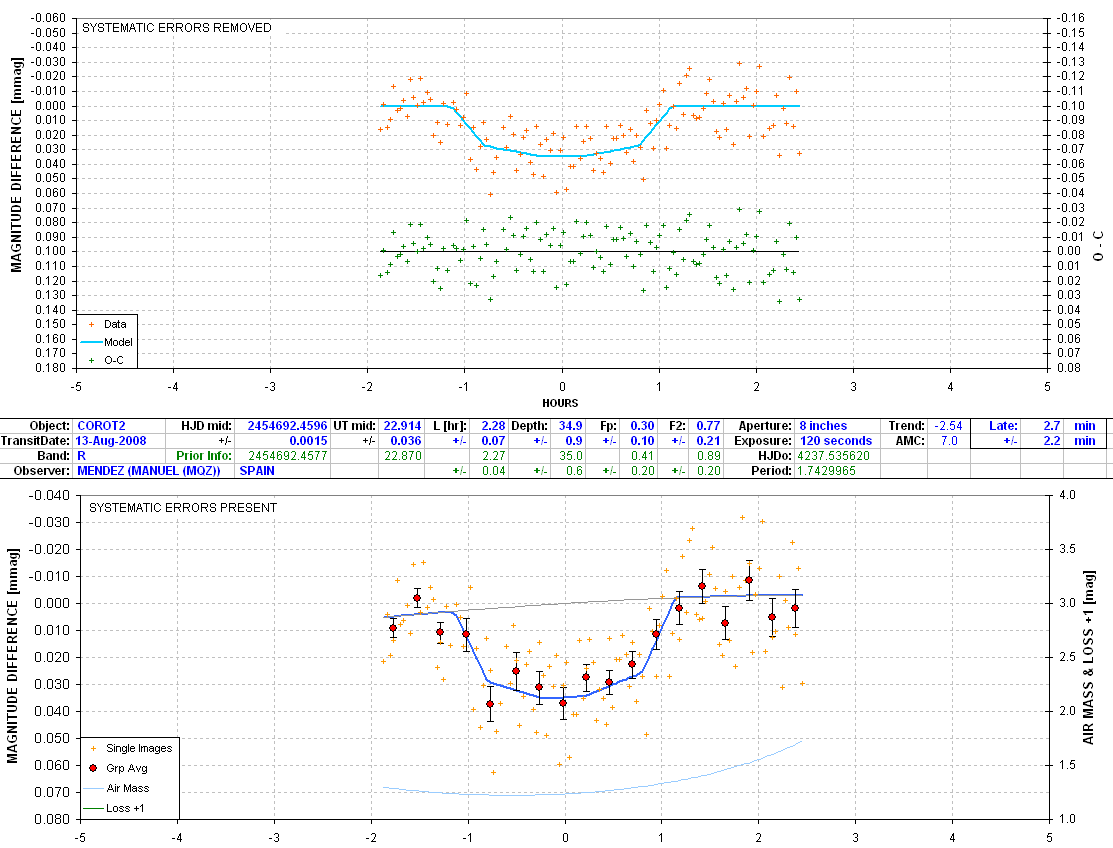Click the 'HOURS' axis label

click(x=560, y=403)
